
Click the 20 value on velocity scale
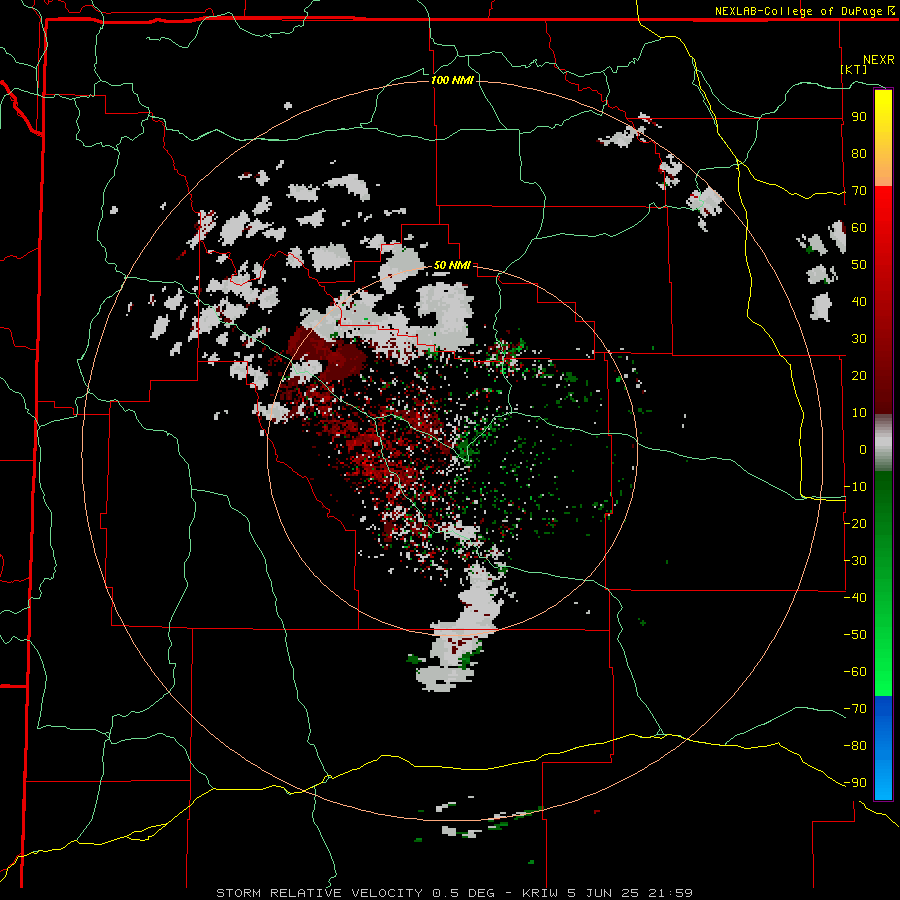click(x=859, y=375)
